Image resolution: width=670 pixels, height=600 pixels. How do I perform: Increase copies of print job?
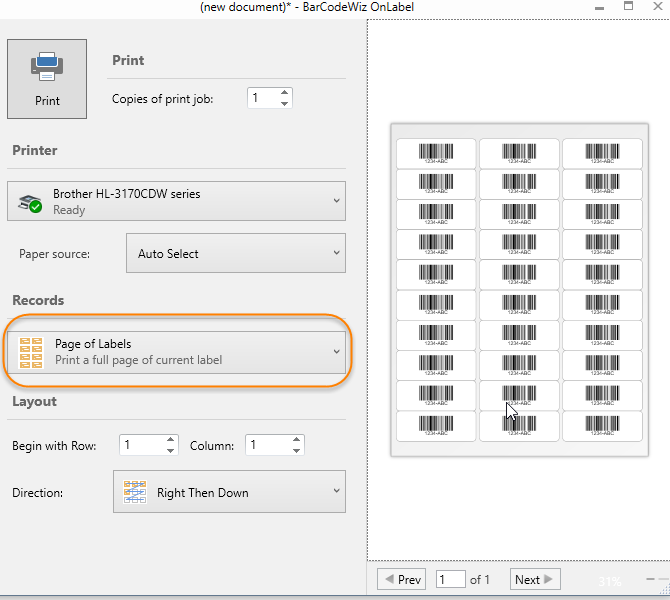tap(285, 92)
